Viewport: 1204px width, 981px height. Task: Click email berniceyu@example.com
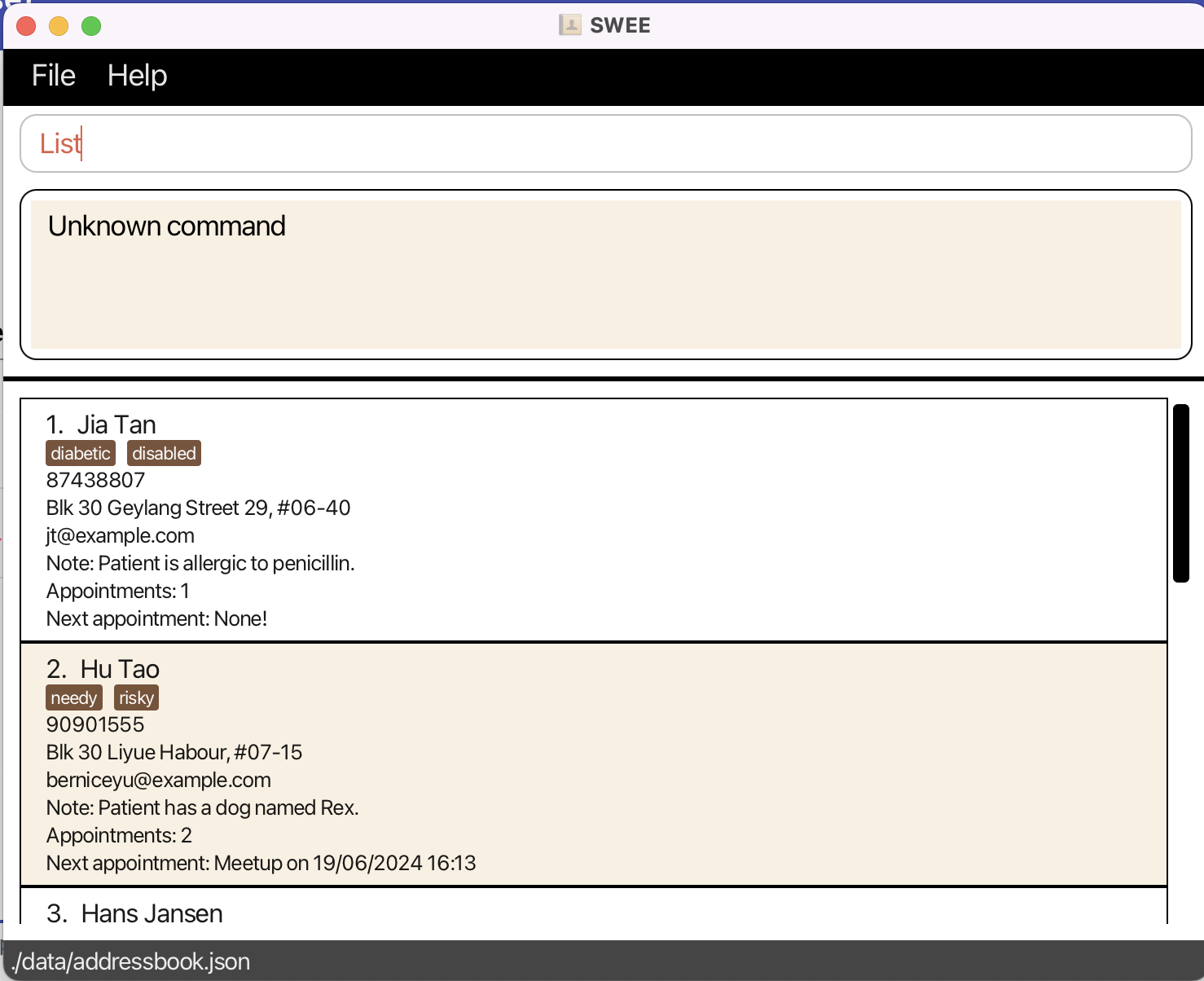click(x=159, y=780)
